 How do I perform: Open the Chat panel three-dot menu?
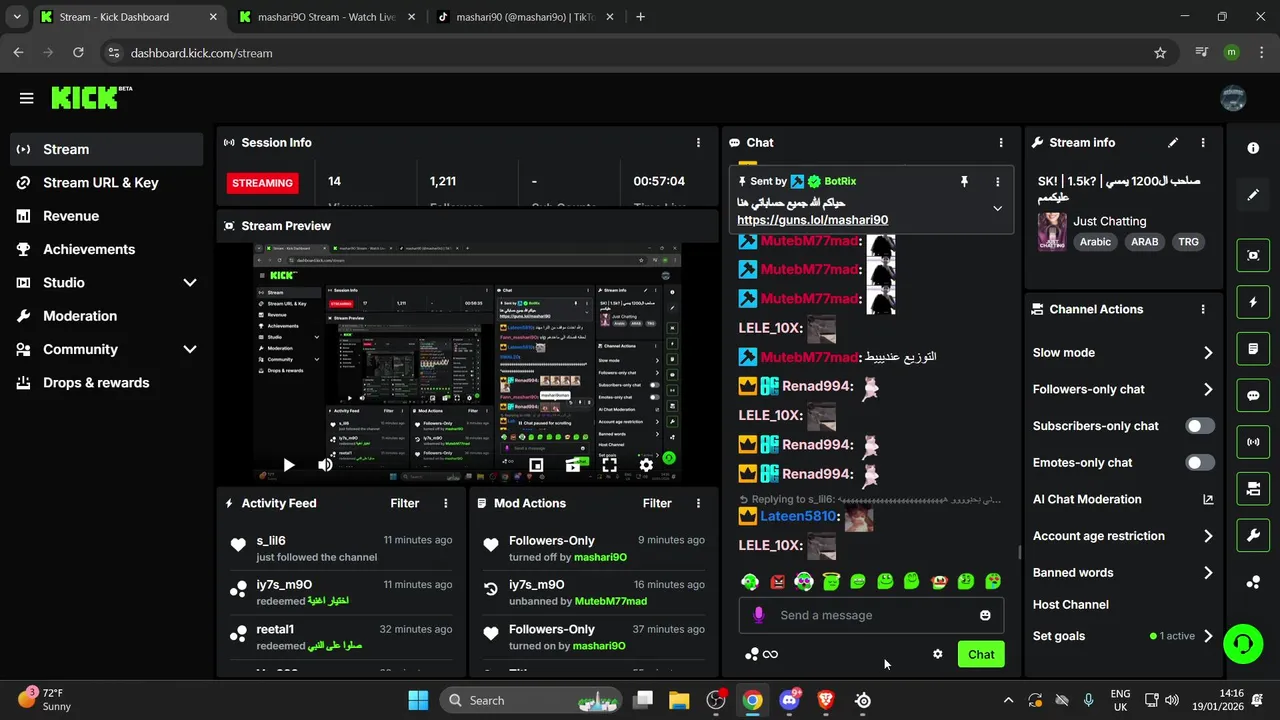tap(1001, 143)
